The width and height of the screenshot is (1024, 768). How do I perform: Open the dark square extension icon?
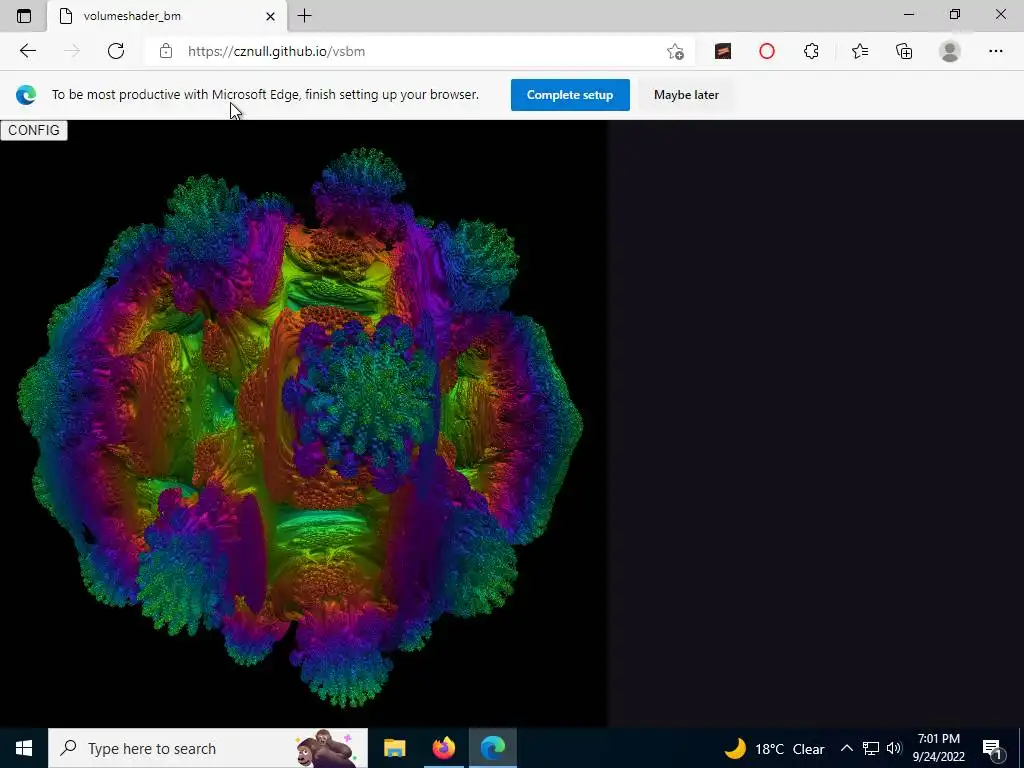point(723,51)
